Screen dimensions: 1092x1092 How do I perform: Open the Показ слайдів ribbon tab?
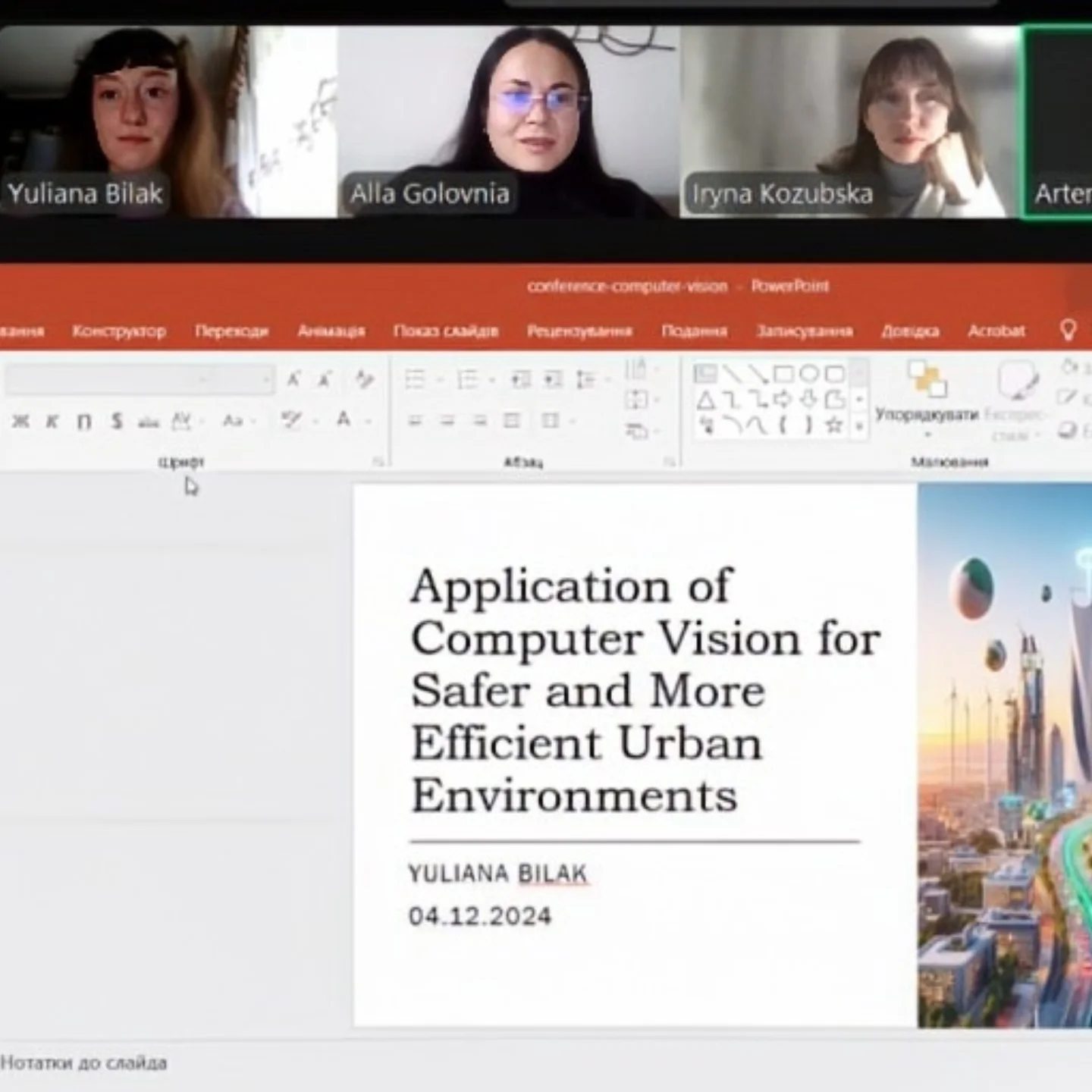(446, 331)
